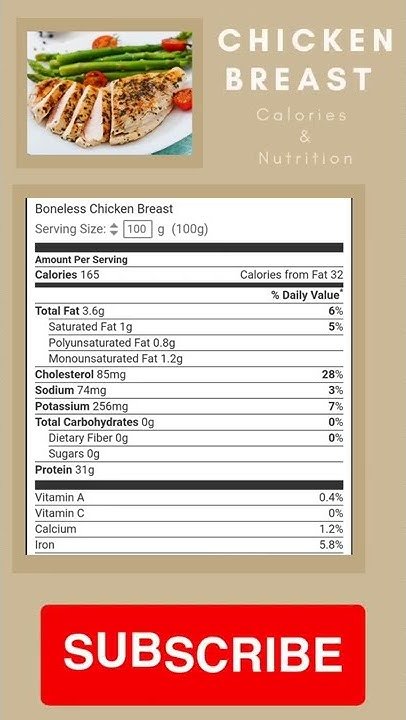The height and width of the screenshot is (720, 406).
Task: Click the Total Carbohydrates 0g row
Action: point(189,422)
